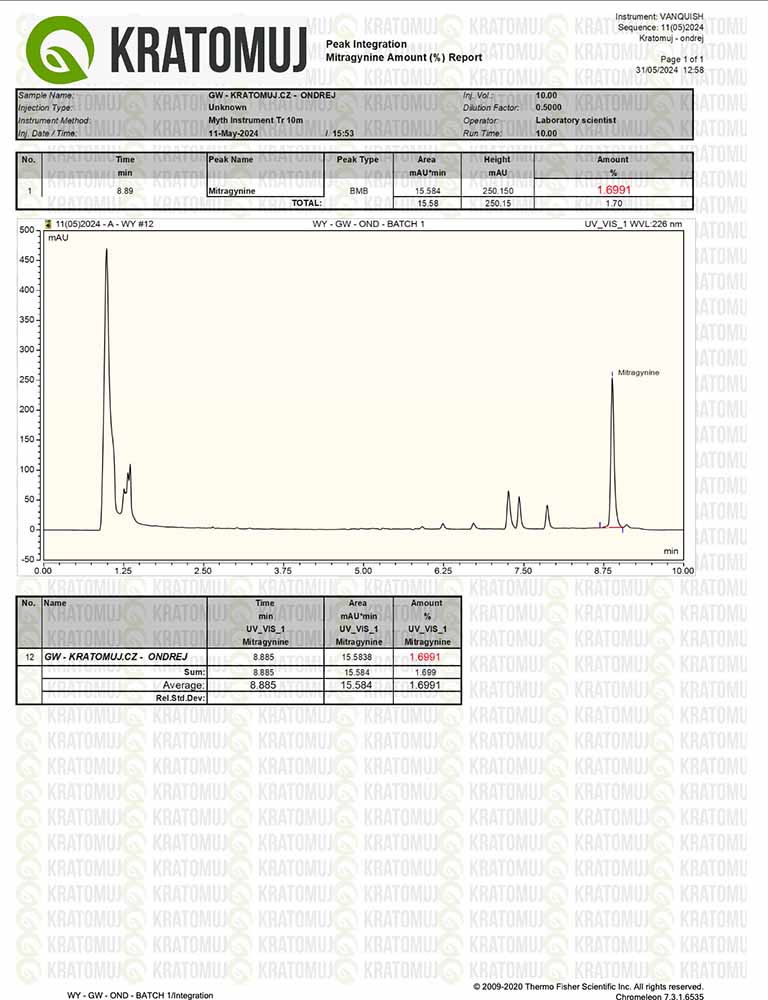Select Dilution Factor value '0.5000'
Screen dimensions: 768x1000
click(x=549, y=107)
